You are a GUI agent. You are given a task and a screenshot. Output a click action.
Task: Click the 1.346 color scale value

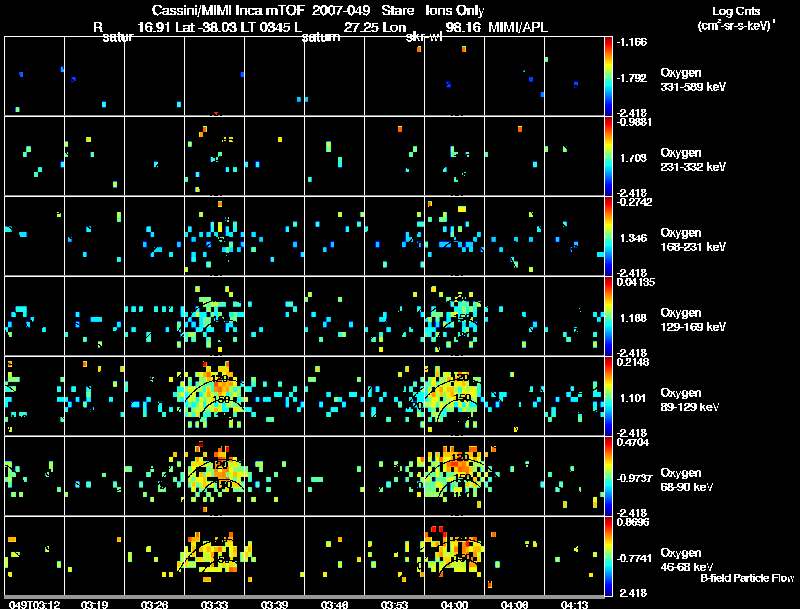[x=633, y=238]
